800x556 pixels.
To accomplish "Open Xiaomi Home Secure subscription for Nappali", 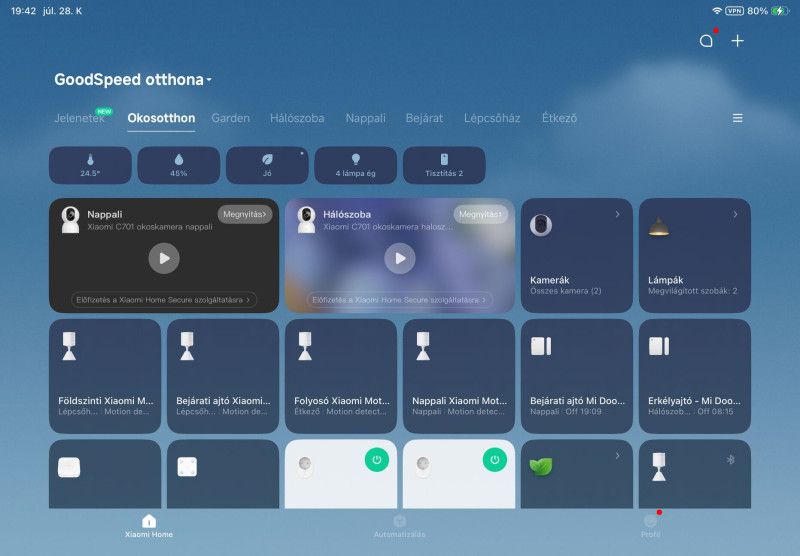I will click(164, 300).
